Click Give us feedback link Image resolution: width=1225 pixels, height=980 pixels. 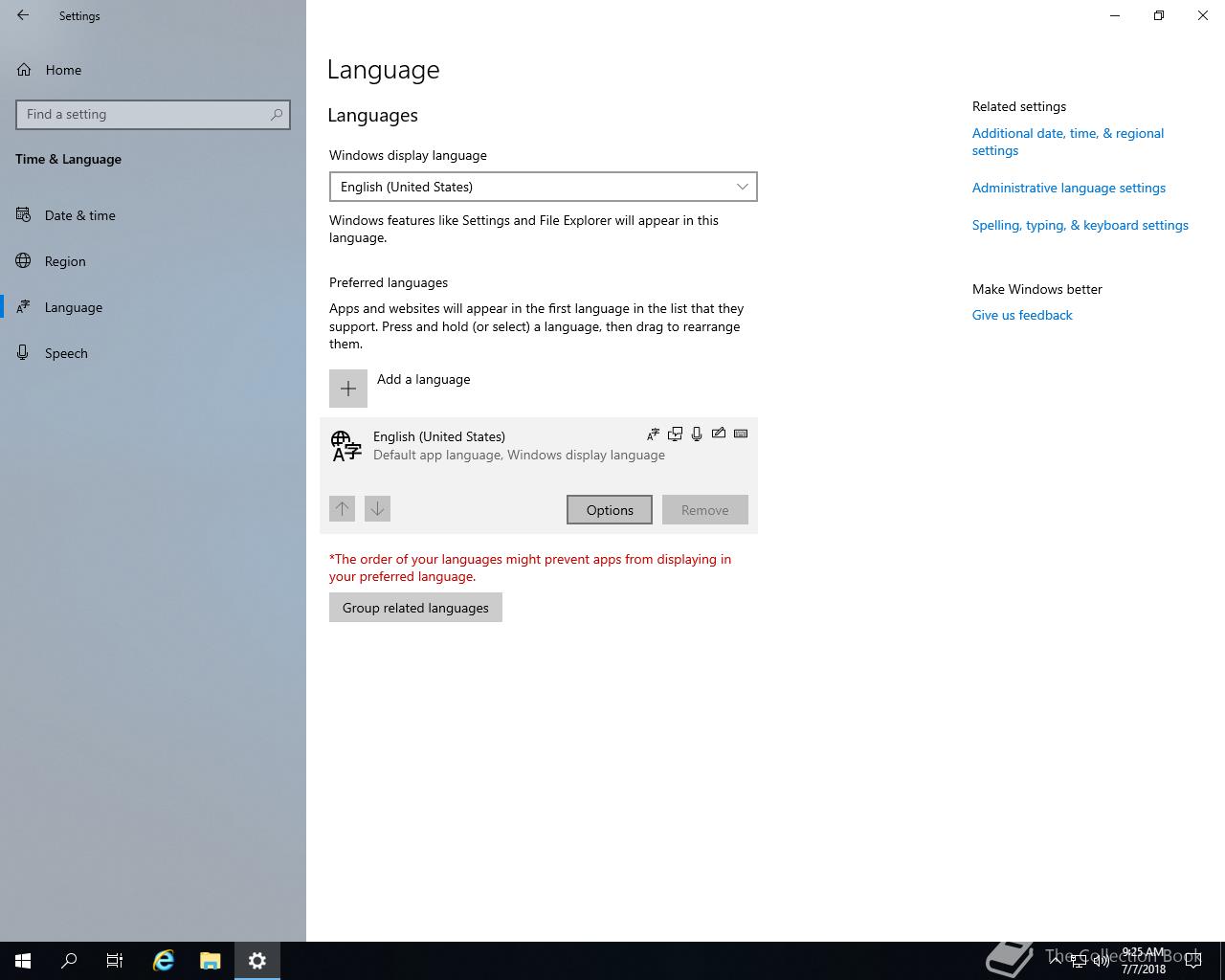(1022, 315)
